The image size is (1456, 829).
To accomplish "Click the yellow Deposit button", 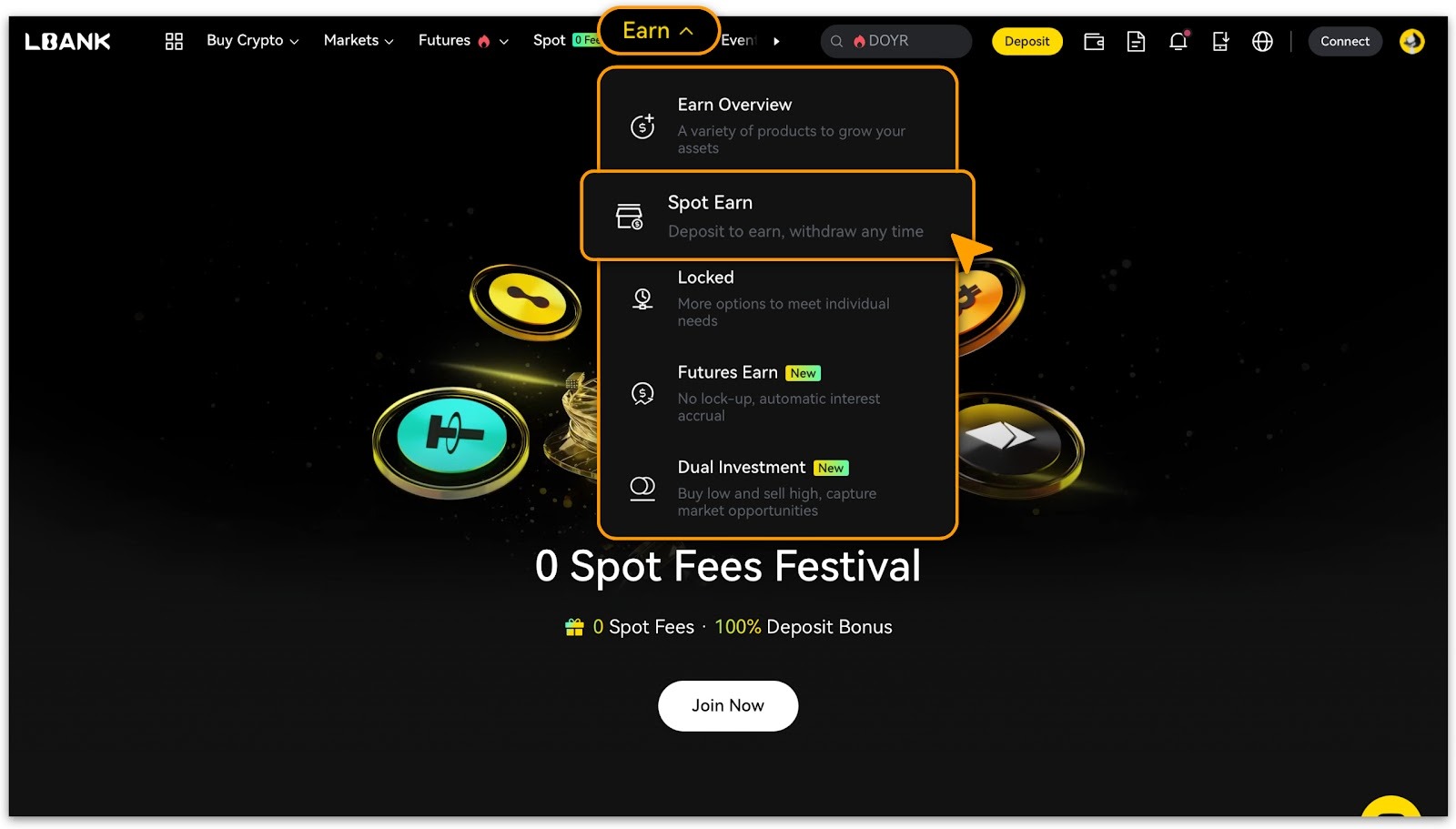I will [x=1026, y=41].
